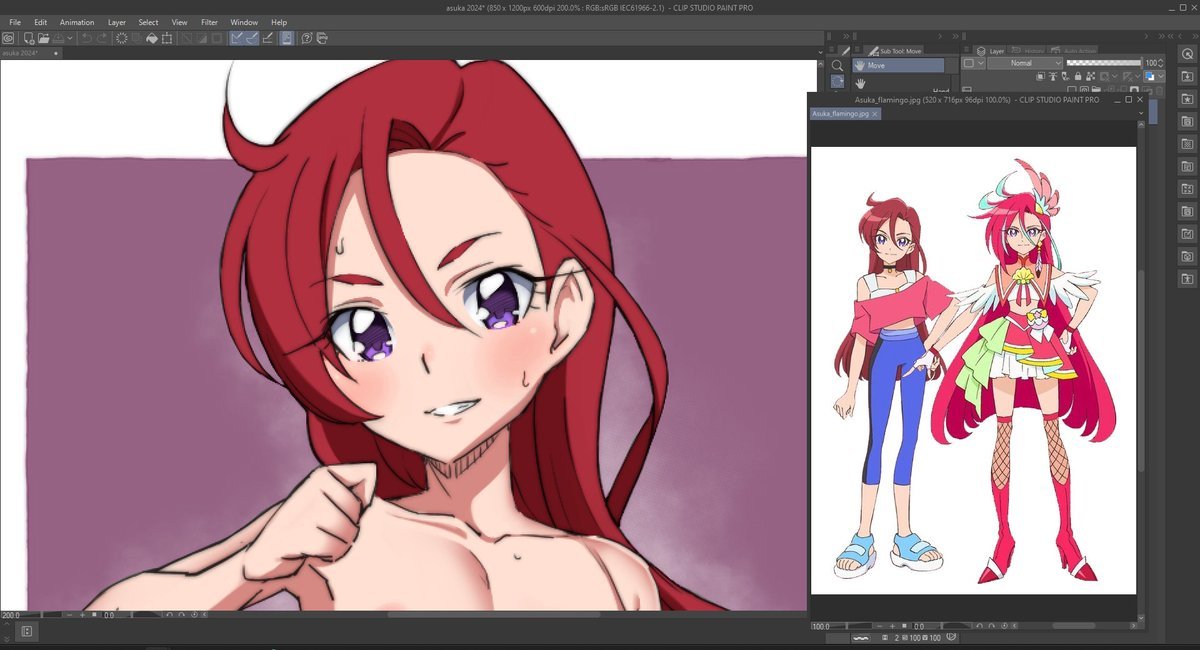
Task: Switch to the Asuka_flamingo.jpg tab
Action: pyautogui.click(x=839, y=114)
